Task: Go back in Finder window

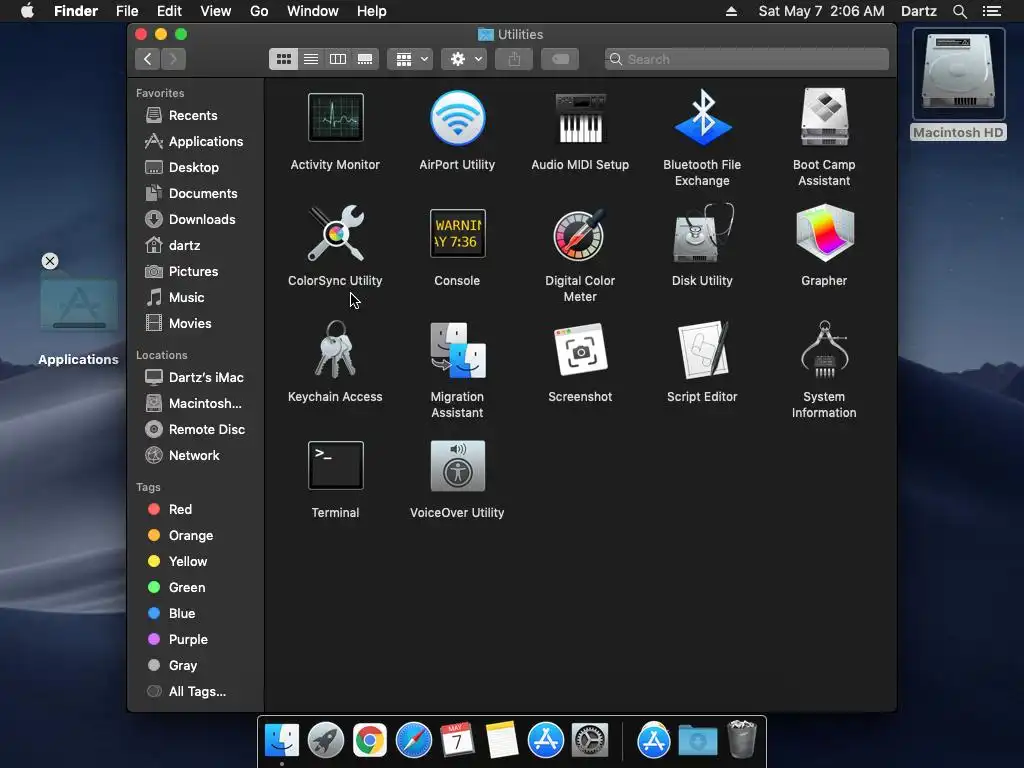Action: pos(148,59)
